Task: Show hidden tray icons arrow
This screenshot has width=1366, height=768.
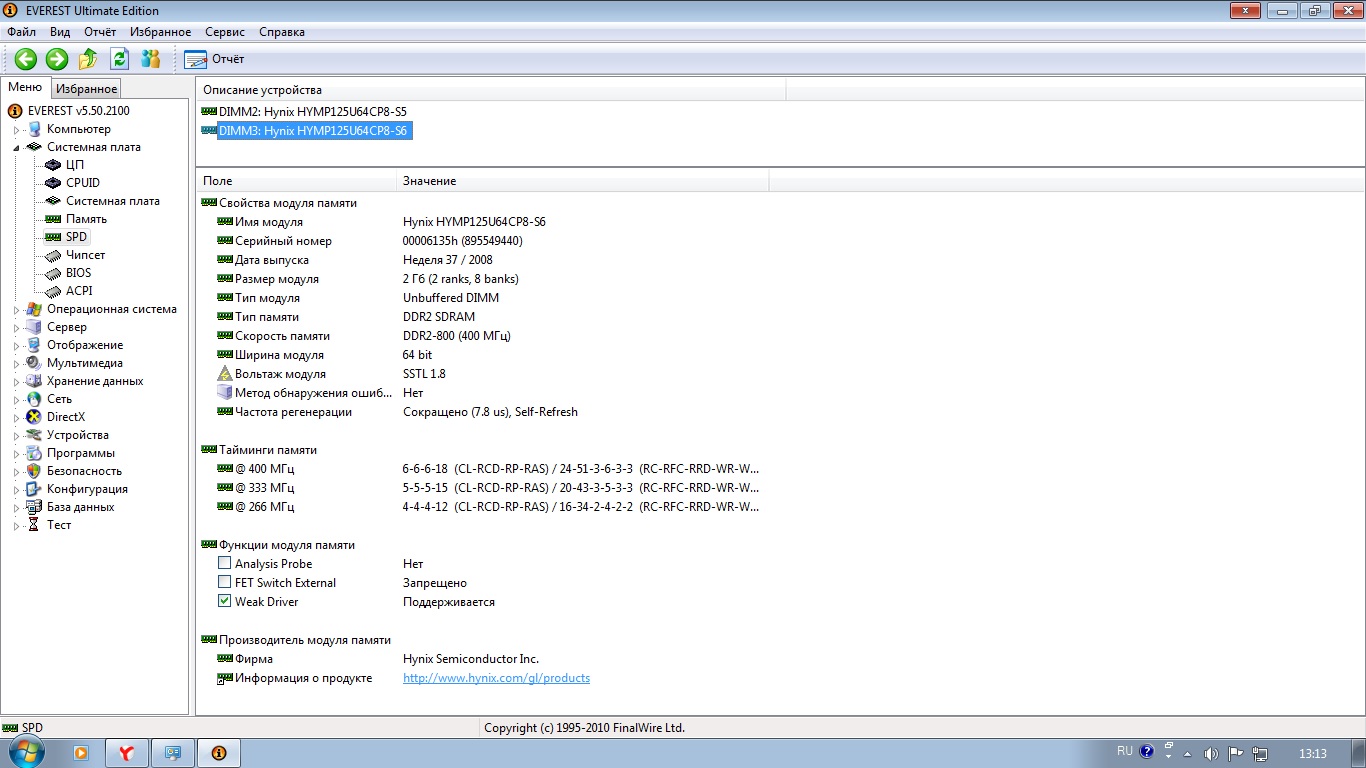Action: (x=1187, y=753)
